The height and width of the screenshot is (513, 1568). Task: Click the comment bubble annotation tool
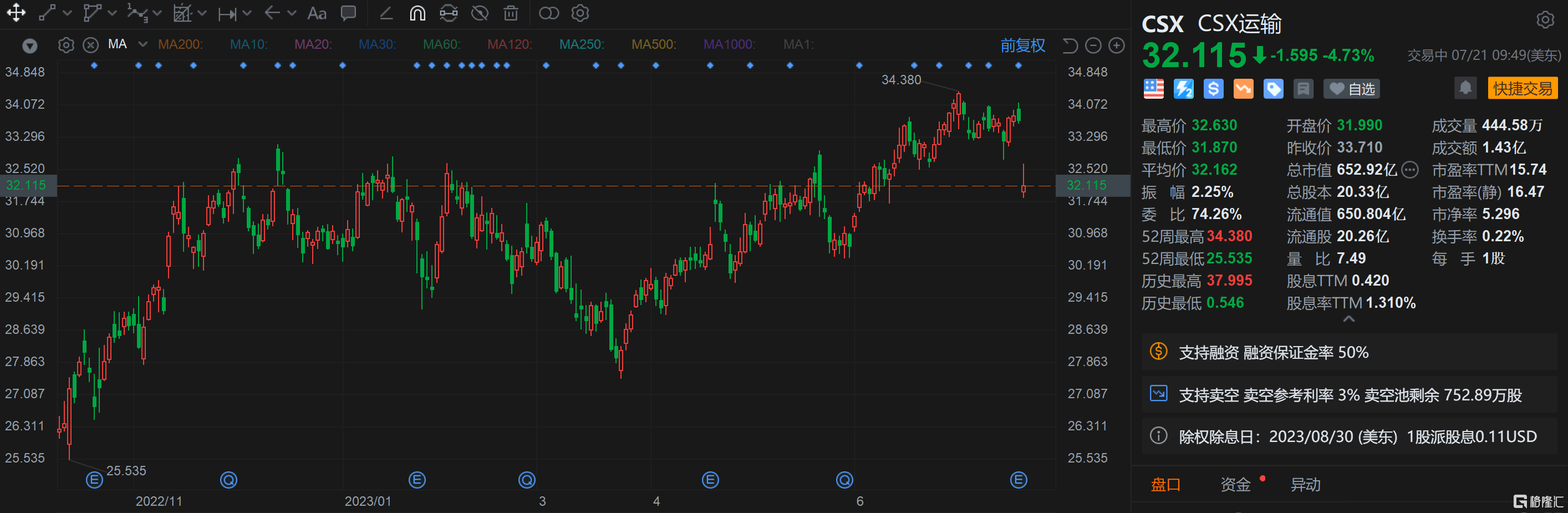348,13
